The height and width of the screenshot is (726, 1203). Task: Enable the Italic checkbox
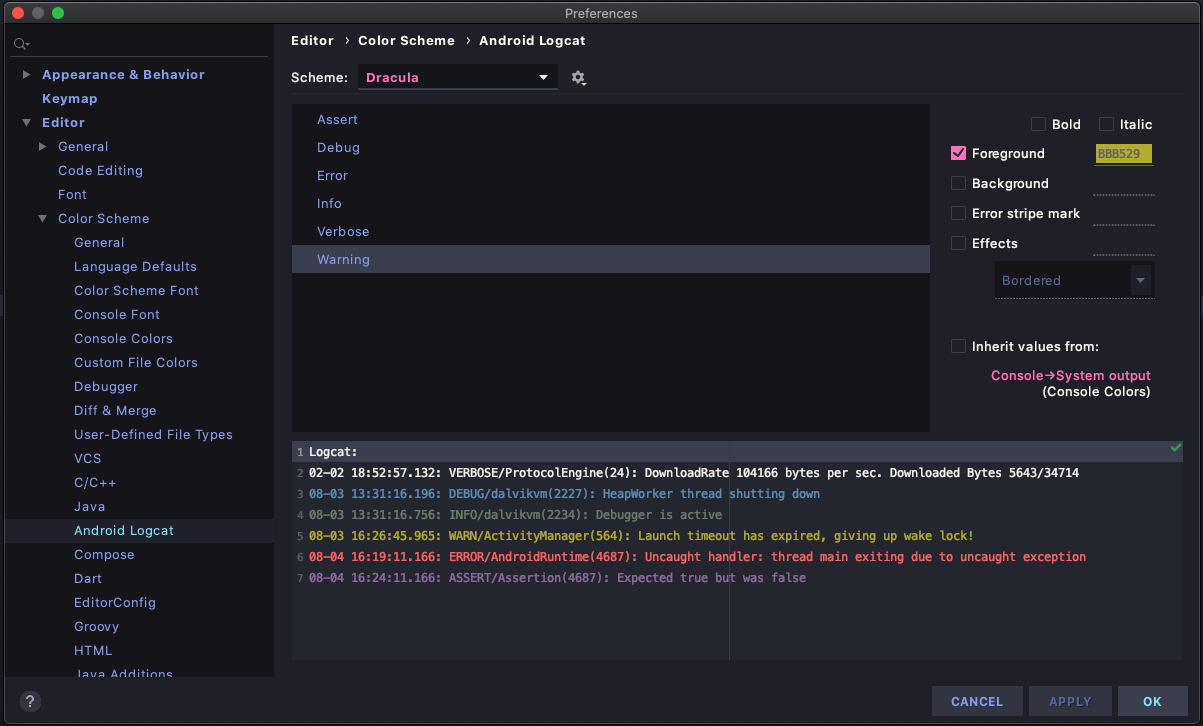[x=1106, y=124]
